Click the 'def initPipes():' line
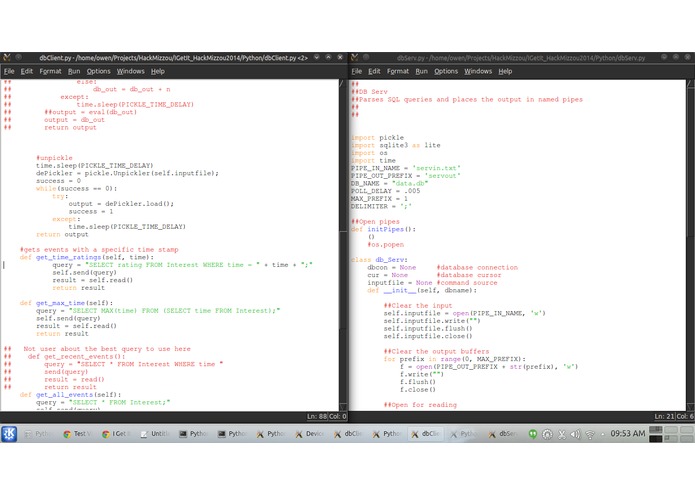This screenshot has width=695, height=494. tap(383, 229)
